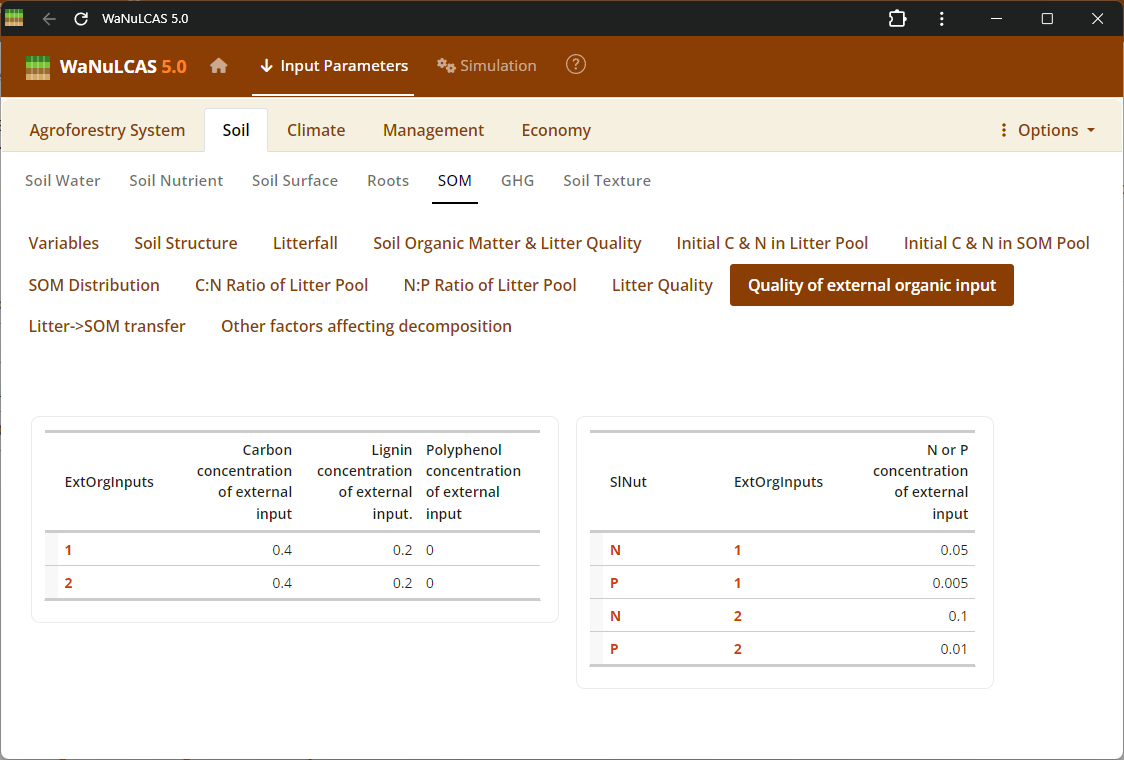Open the extensions puzzle icon

pyautogui.click(x=897, y=19)
